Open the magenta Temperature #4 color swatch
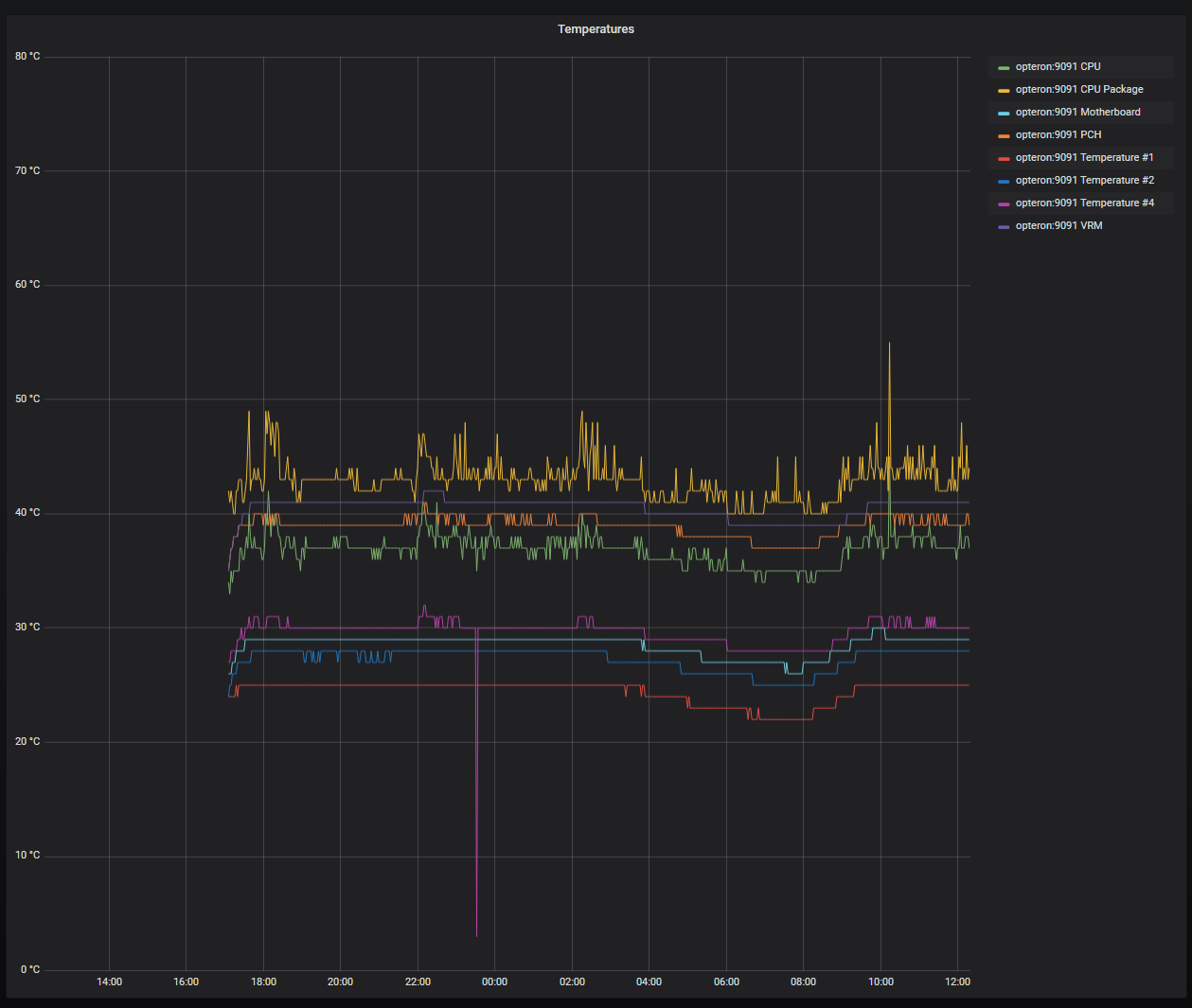This screenshot has width=1192, height=1008. pyautogui.click(x=1004, y=204)
